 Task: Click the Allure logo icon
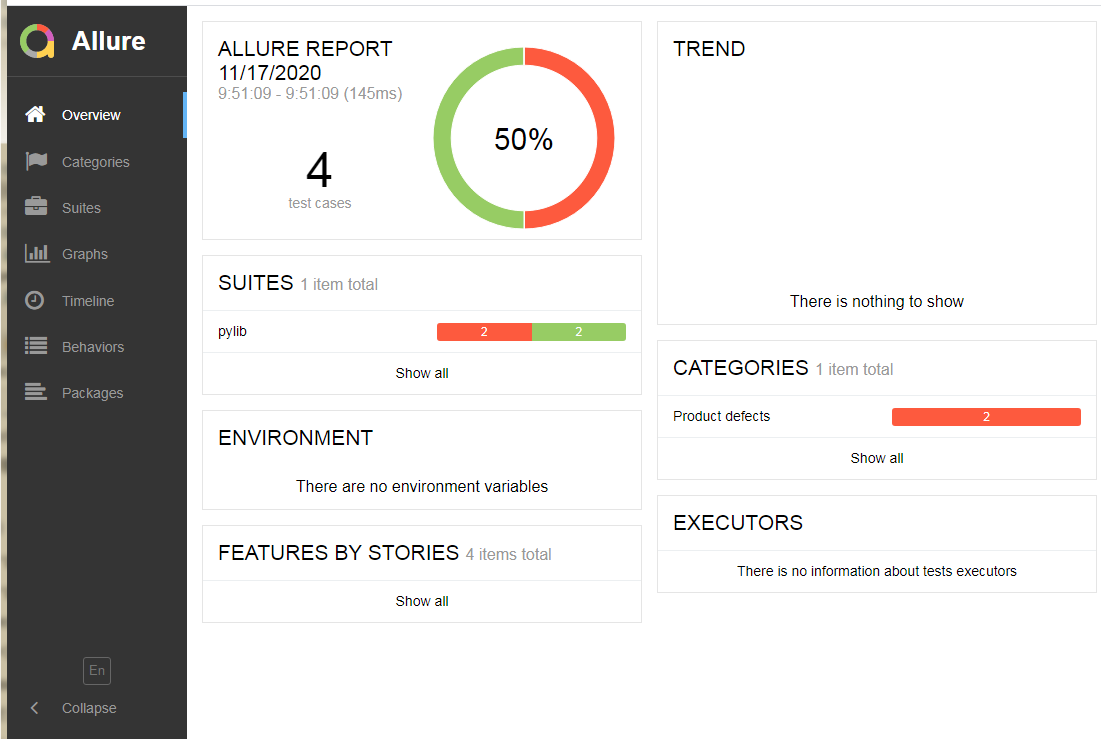(37, 41)
